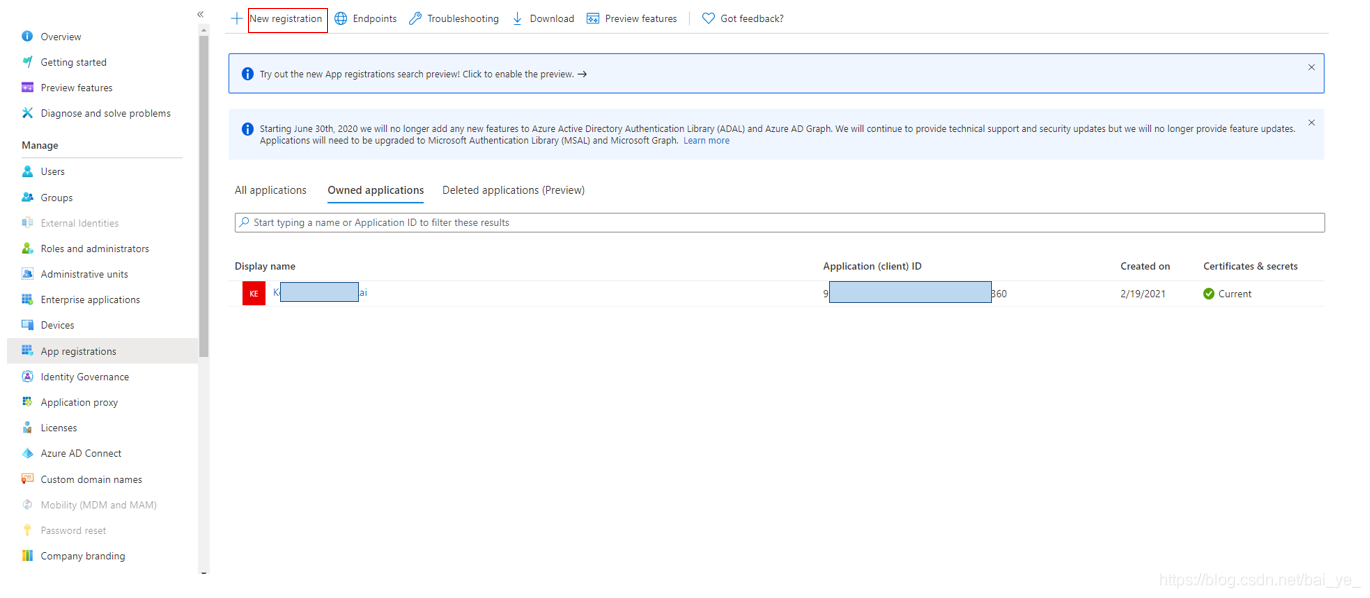This screenshot has width=1370, height=598.
Task: Sort by Display name column header
Action: pyautogui.click(x=265, y=266)
